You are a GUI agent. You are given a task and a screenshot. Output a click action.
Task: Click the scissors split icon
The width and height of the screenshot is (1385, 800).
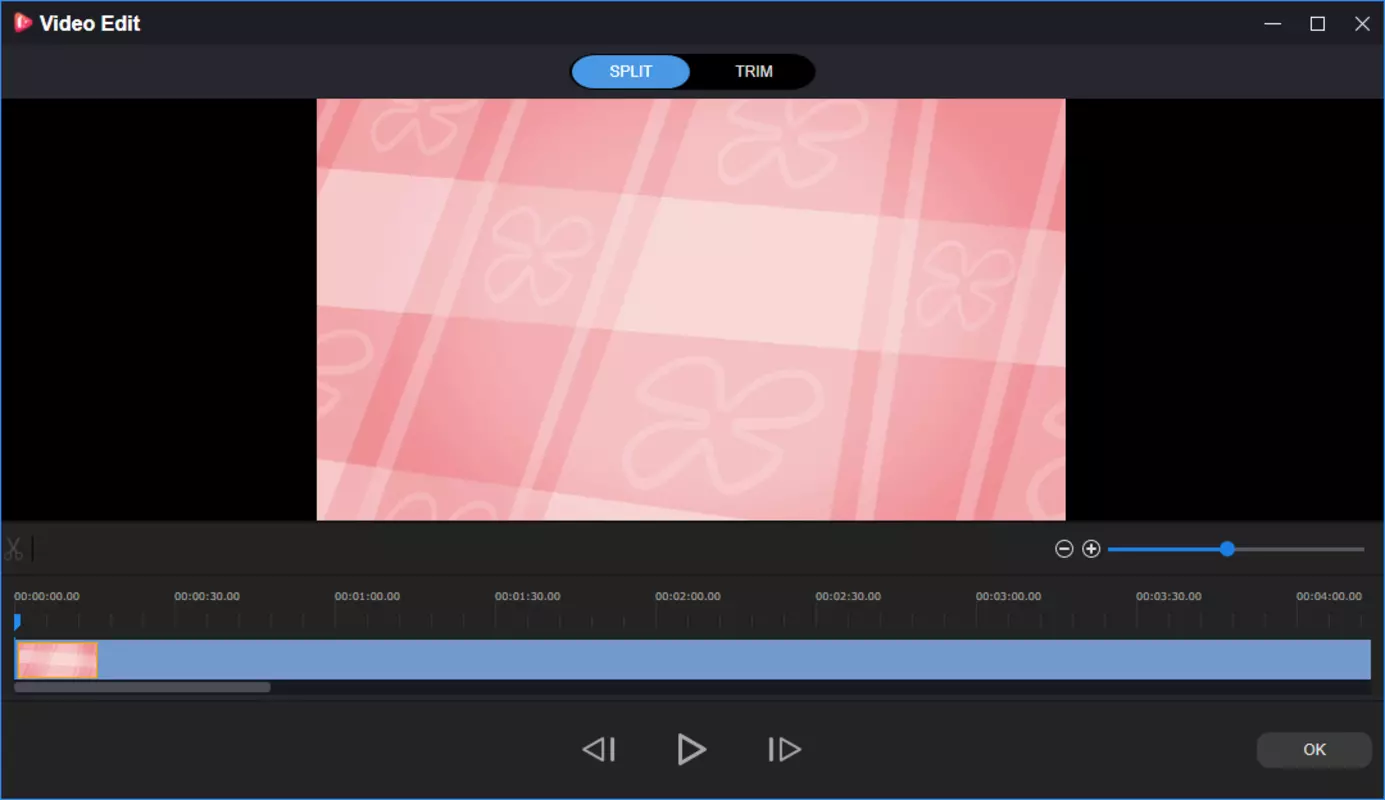pyautogui.click(x=14, y=549)
